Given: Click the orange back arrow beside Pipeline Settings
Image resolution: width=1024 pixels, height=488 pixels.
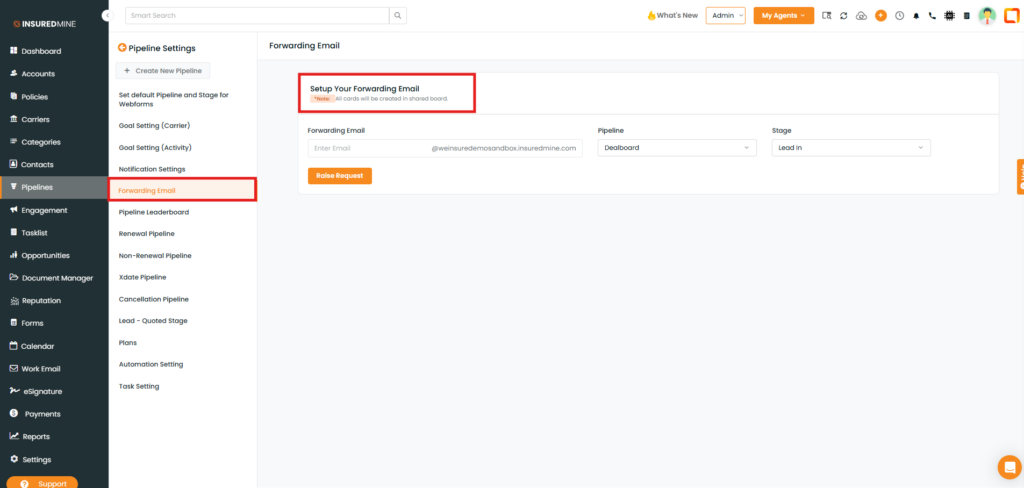Looking at the screenshot, I should point(122,48).
